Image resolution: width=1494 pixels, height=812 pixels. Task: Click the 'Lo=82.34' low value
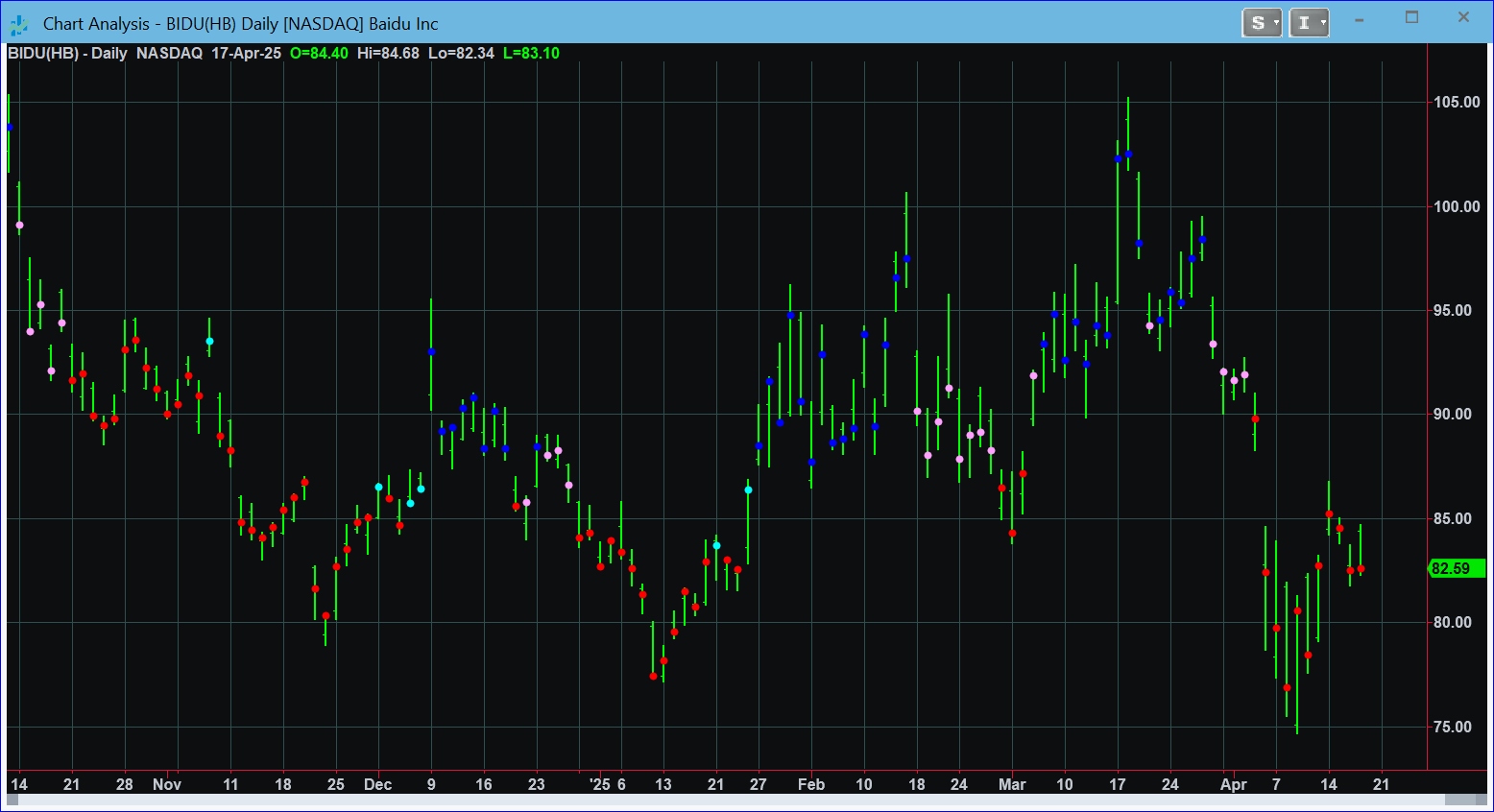click(461, 54)
